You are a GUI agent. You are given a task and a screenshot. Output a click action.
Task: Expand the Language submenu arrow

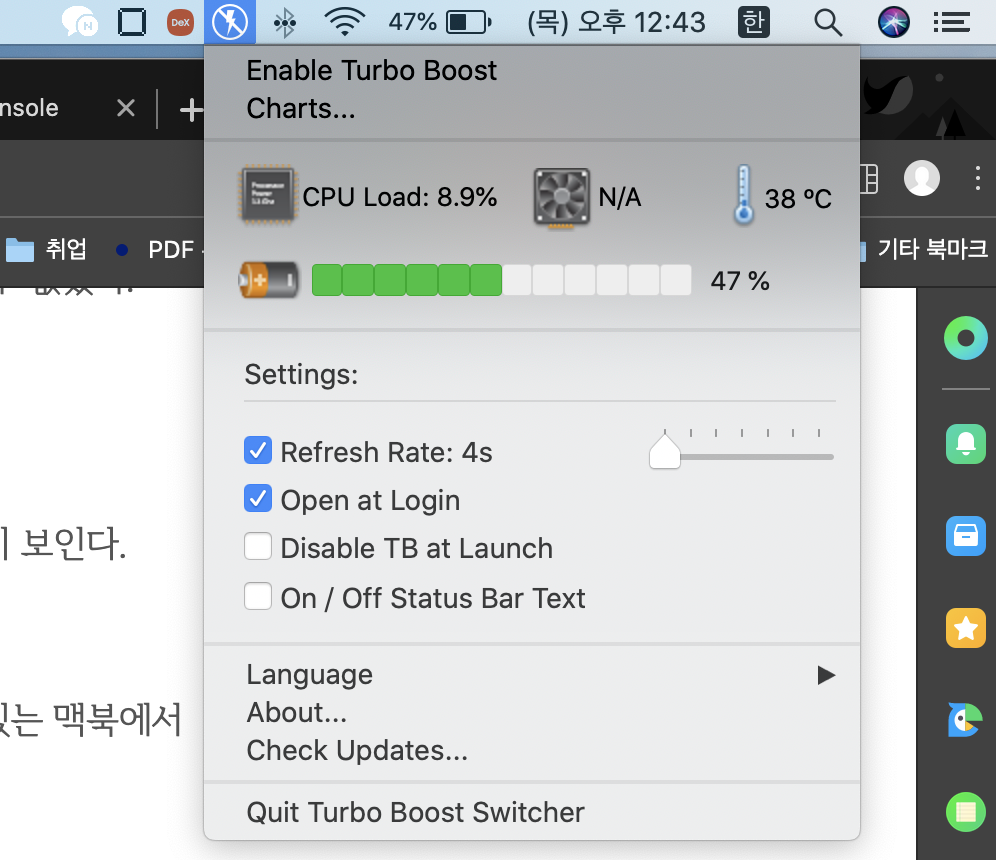click(826, 675)
